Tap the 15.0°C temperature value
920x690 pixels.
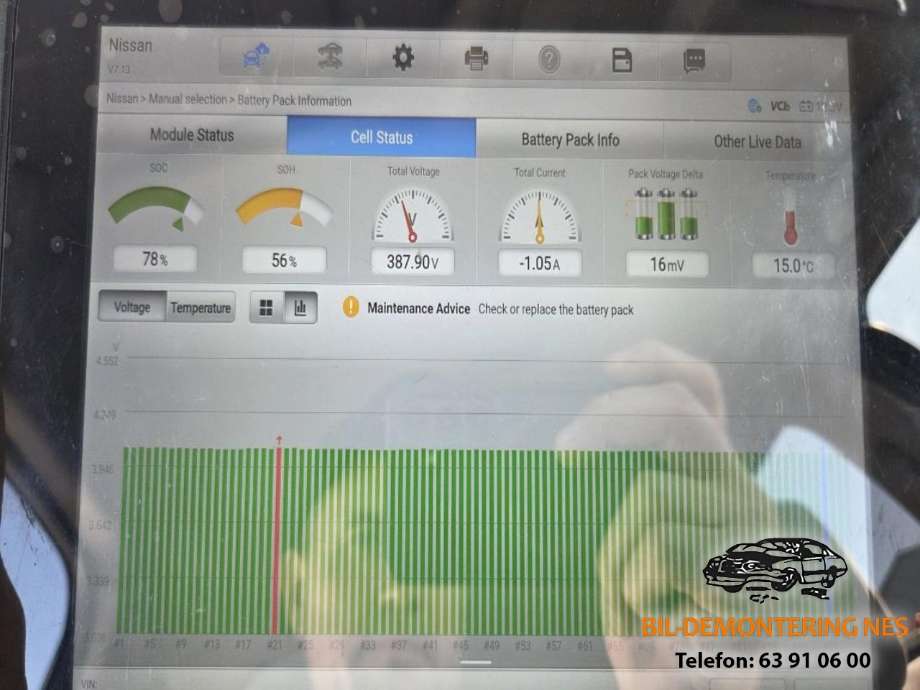793,266
